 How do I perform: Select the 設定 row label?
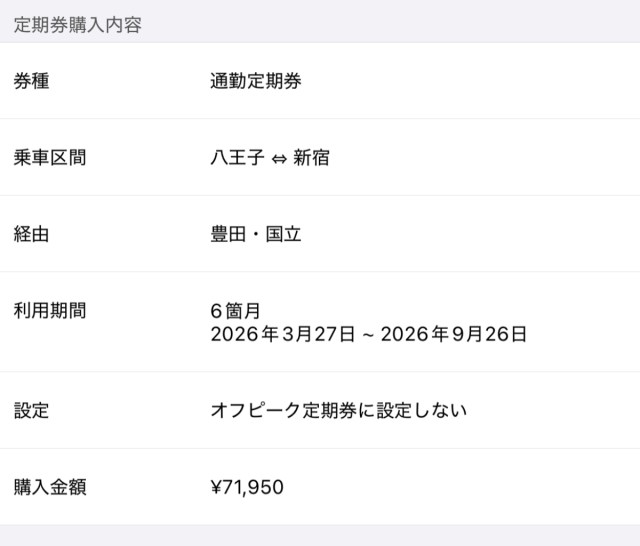(31, 410)
